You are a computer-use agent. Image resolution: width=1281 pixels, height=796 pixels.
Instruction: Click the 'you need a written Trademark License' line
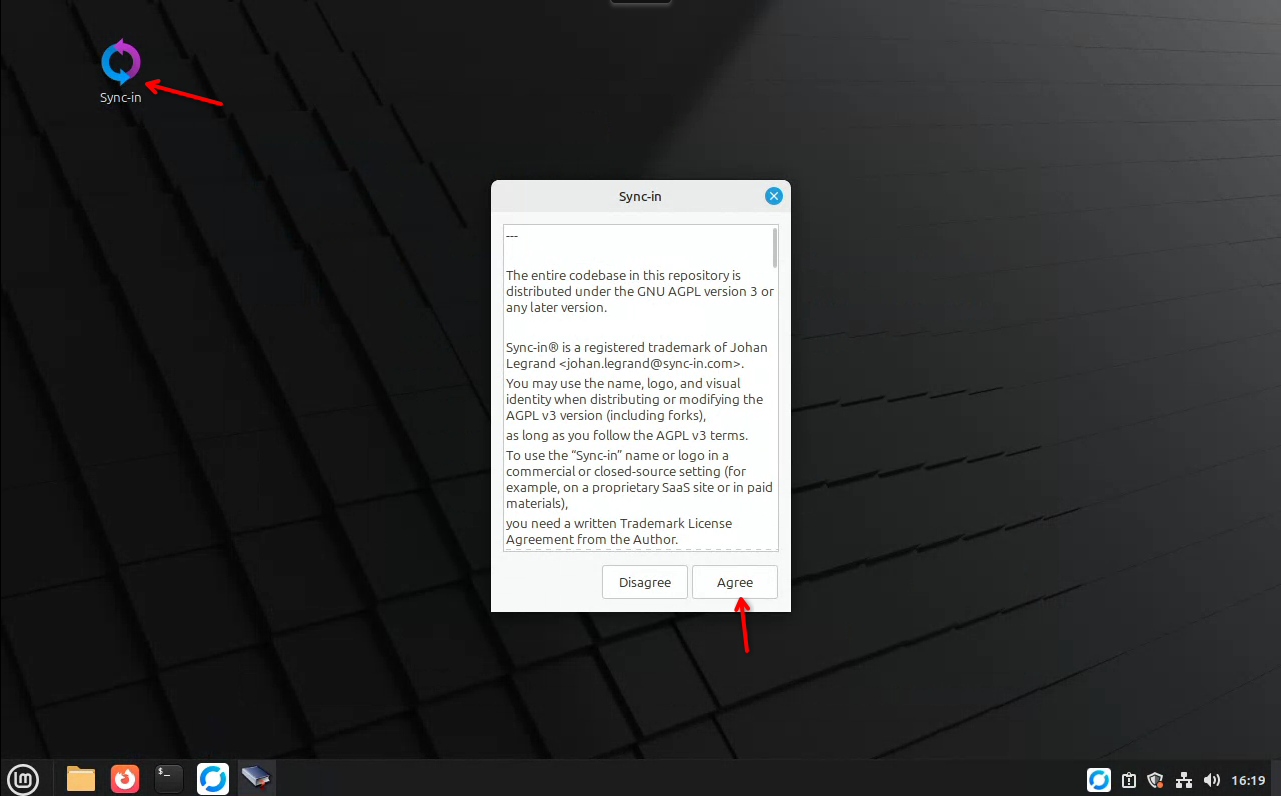pyautogui.click(x=619, y=523)
